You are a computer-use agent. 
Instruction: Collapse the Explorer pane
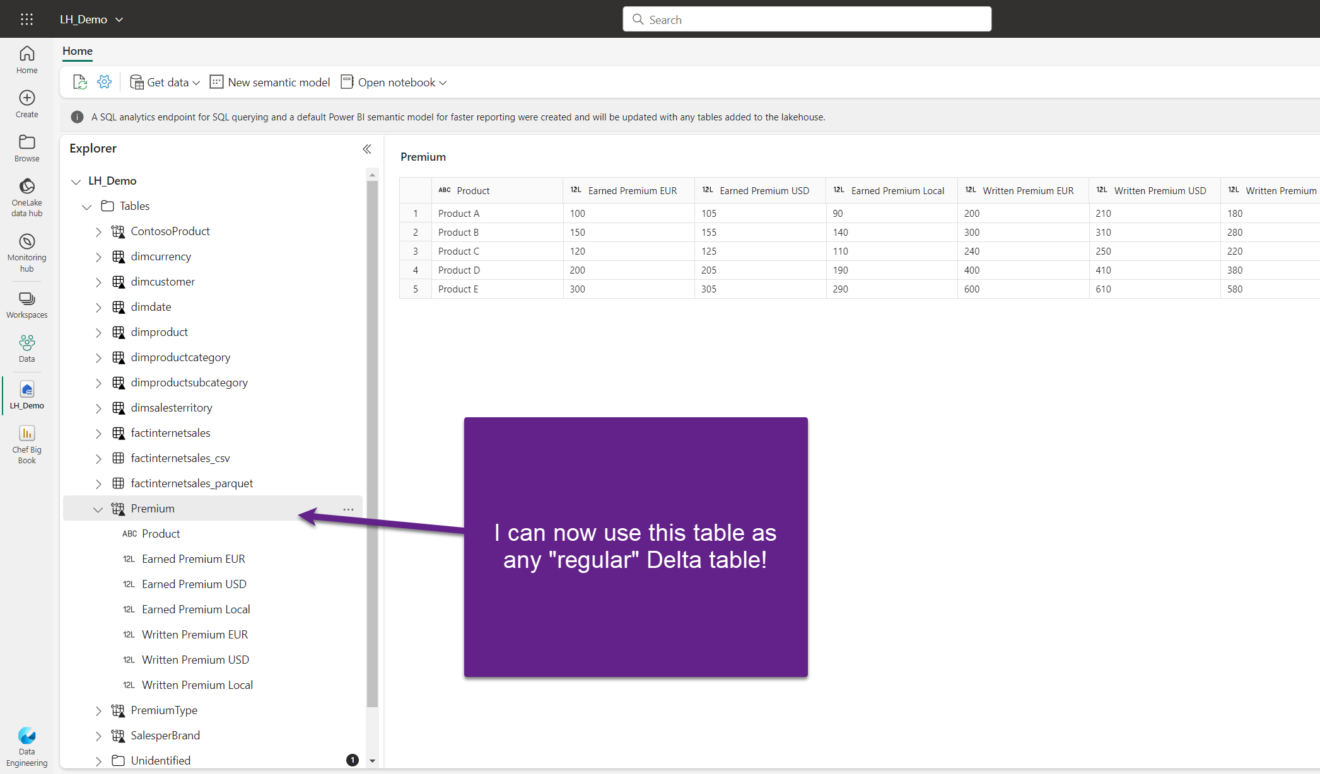366,149
